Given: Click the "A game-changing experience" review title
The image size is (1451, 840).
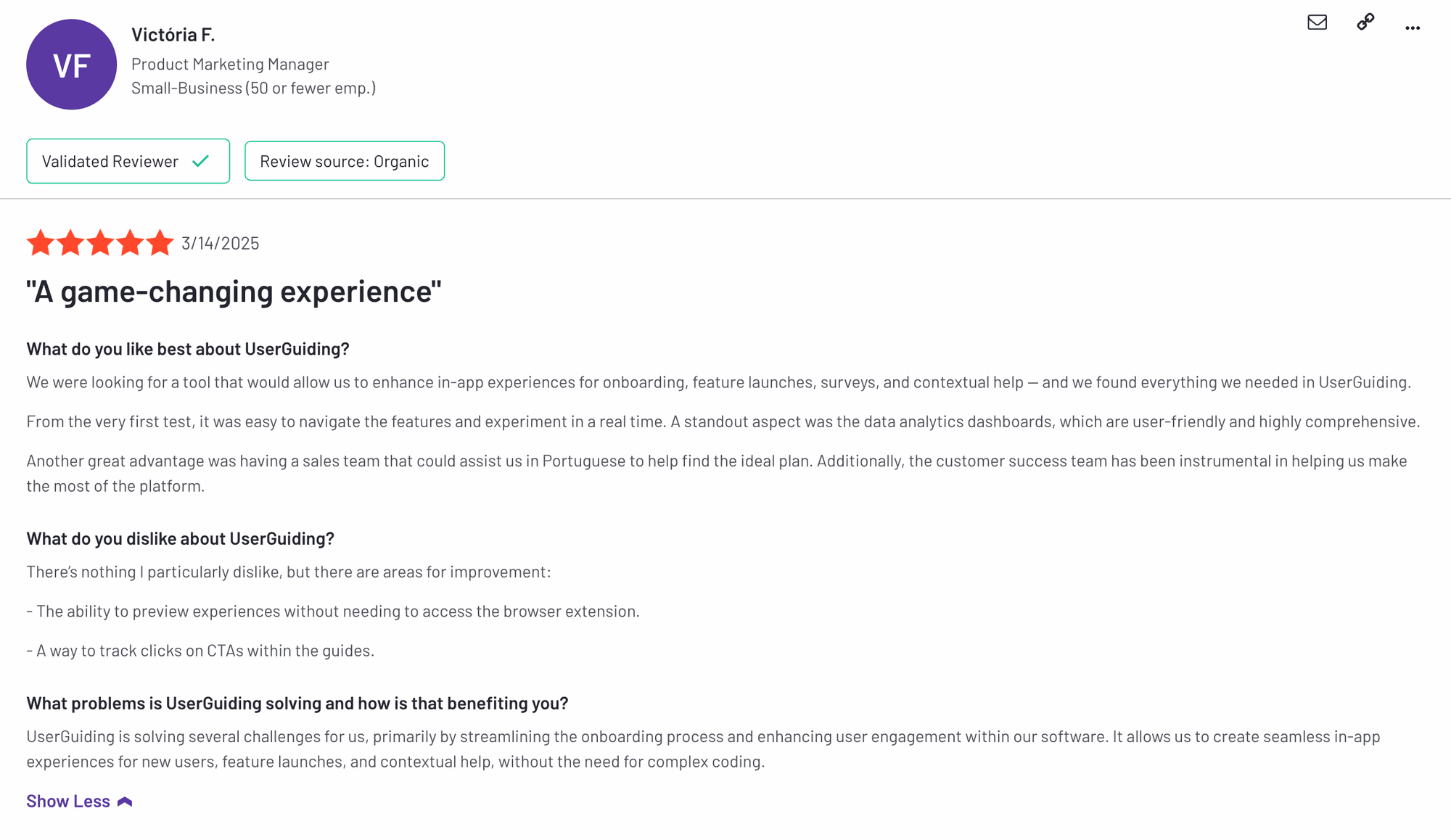Looking at the screenshot, I should click(234, 292).
